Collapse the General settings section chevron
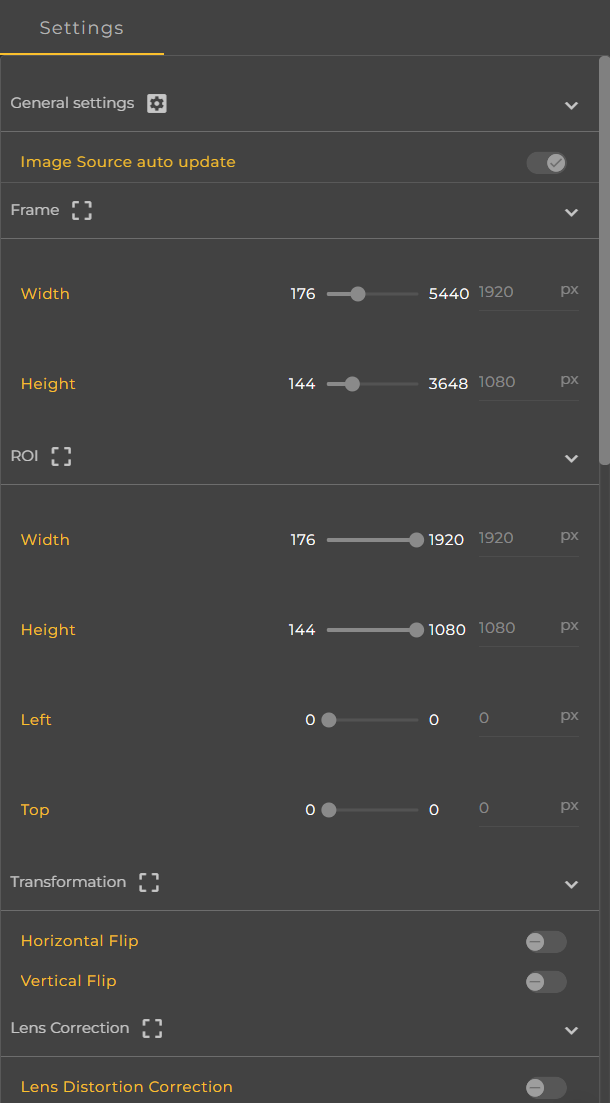Image resolution: width=610 pixels, height=1103 pixels. point(571,105)
